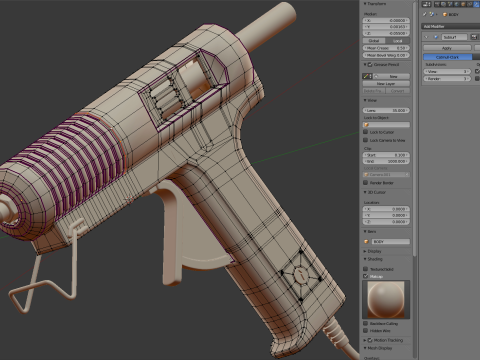The height and width of the screenshot is (360, 480).
Task: Switch to the Render Layers properties tab icon
Action: pos(443,4)
